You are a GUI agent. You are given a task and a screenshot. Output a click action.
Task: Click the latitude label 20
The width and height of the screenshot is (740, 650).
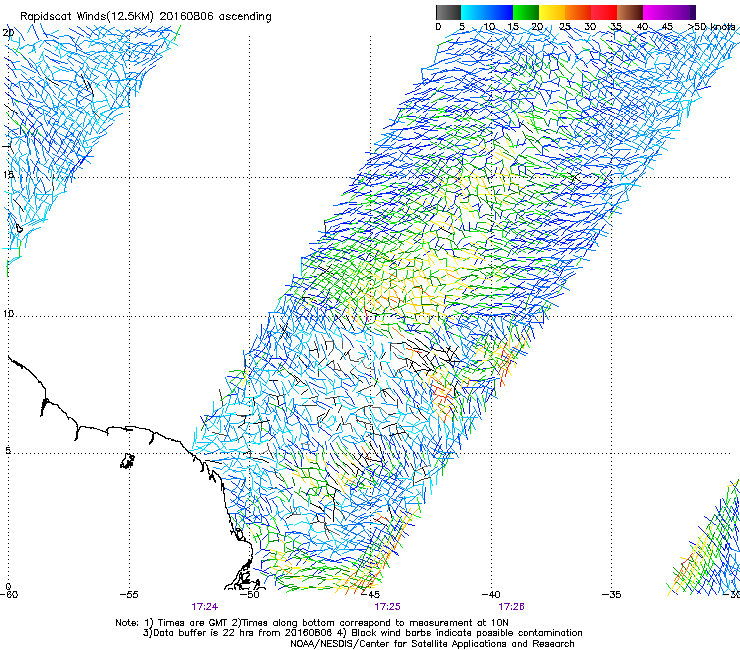pyautogui.click(x=8, y=33)
